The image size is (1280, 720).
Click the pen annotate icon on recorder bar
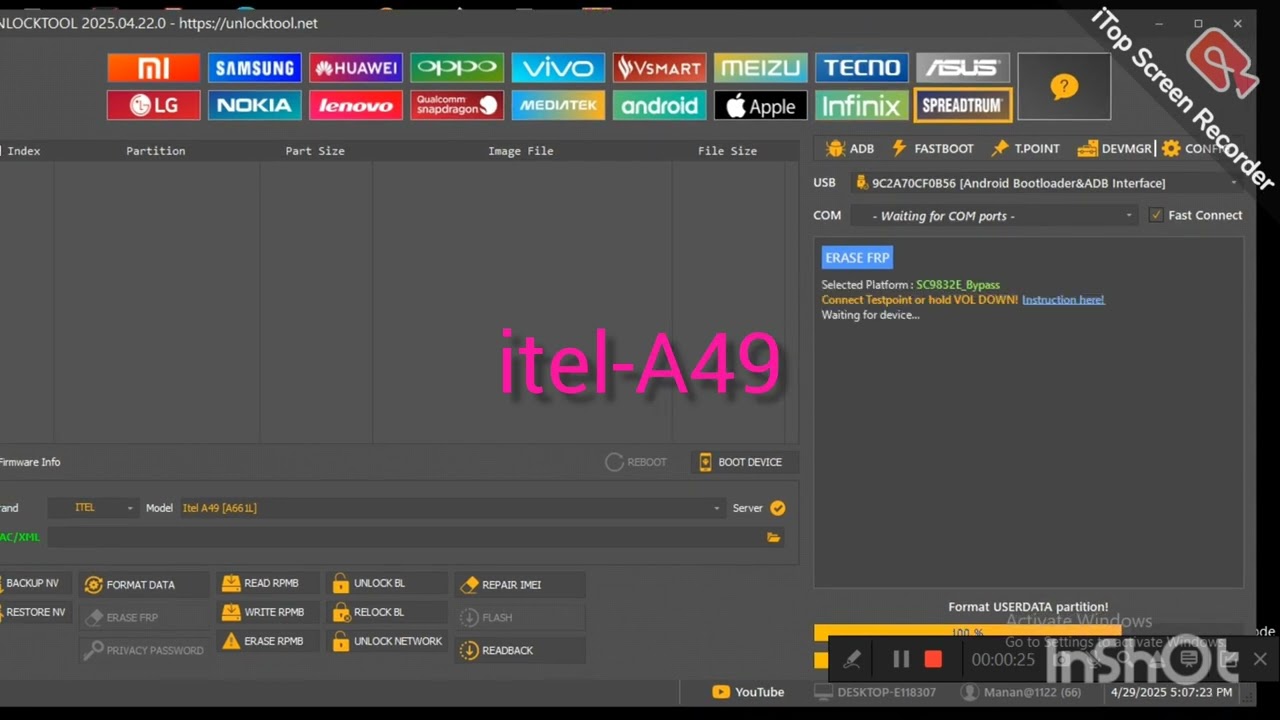click(x=852, y=659)
